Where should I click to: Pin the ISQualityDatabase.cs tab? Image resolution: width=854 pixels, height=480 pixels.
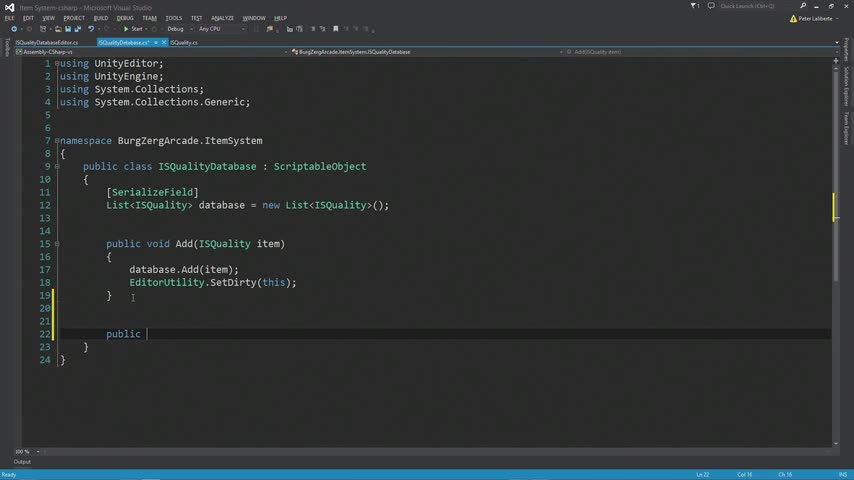coord(156,42)
